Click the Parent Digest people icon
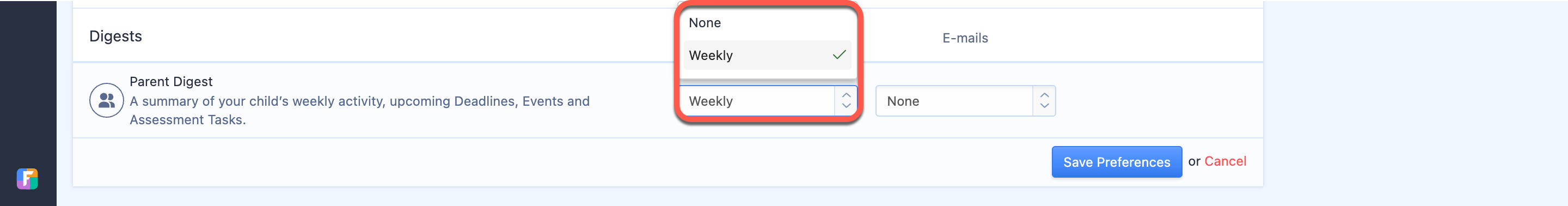Screen dimensions: 1568x206 click(x=107, y=101)
